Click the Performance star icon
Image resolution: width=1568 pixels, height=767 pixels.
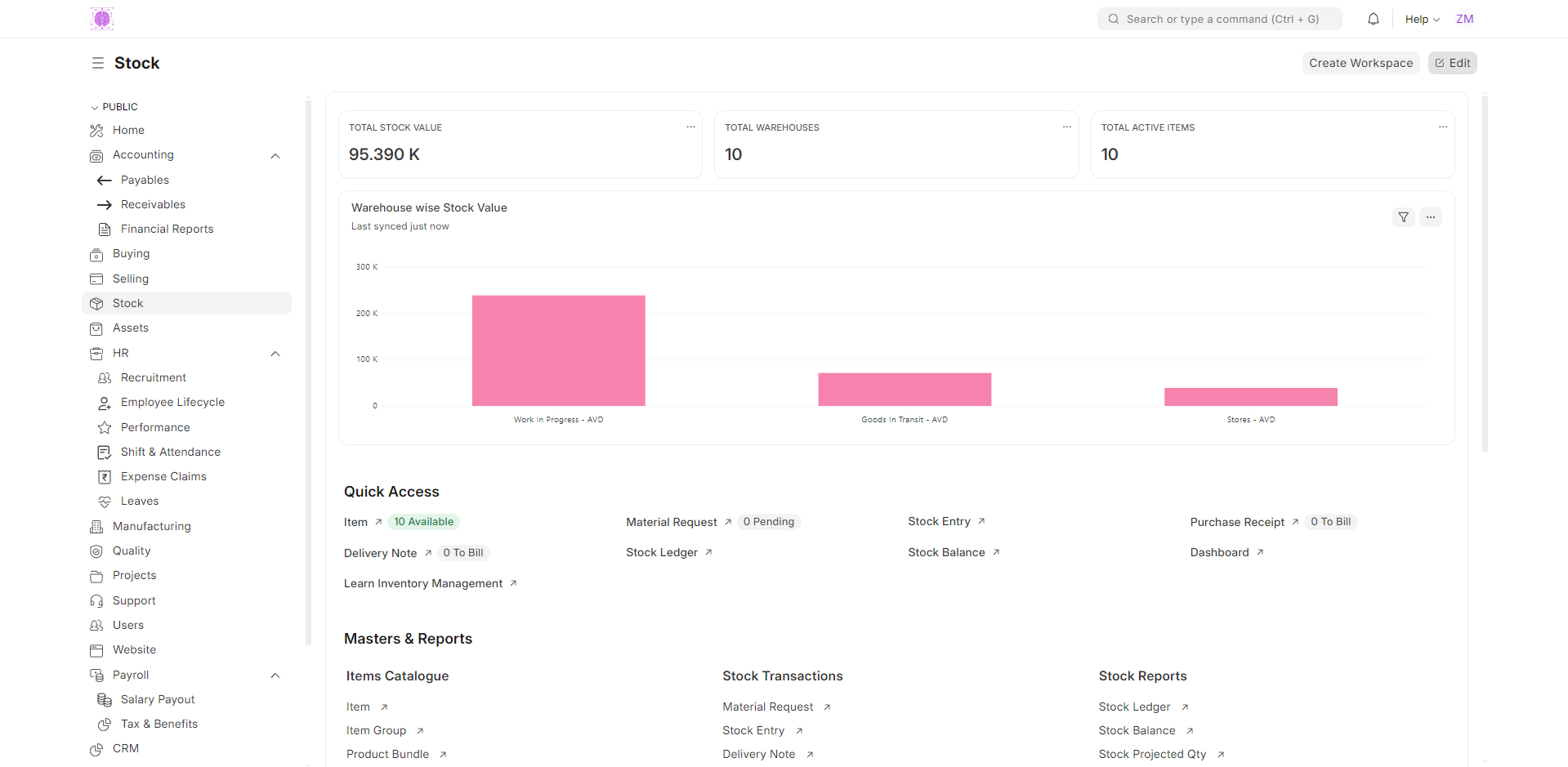point(105,428)
